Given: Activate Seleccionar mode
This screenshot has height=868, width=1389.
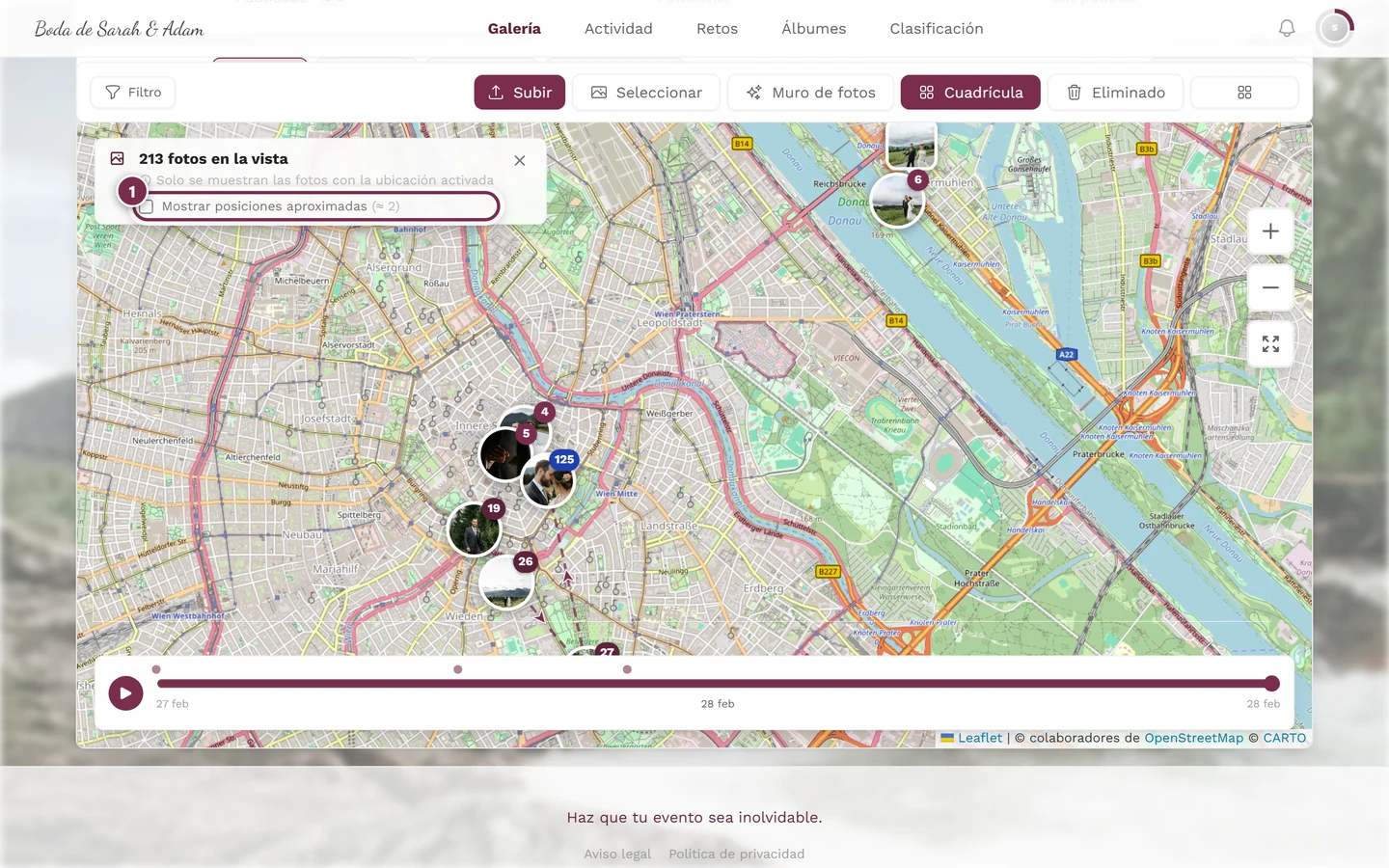Looking at the screenshot, I should click(646, 93).
